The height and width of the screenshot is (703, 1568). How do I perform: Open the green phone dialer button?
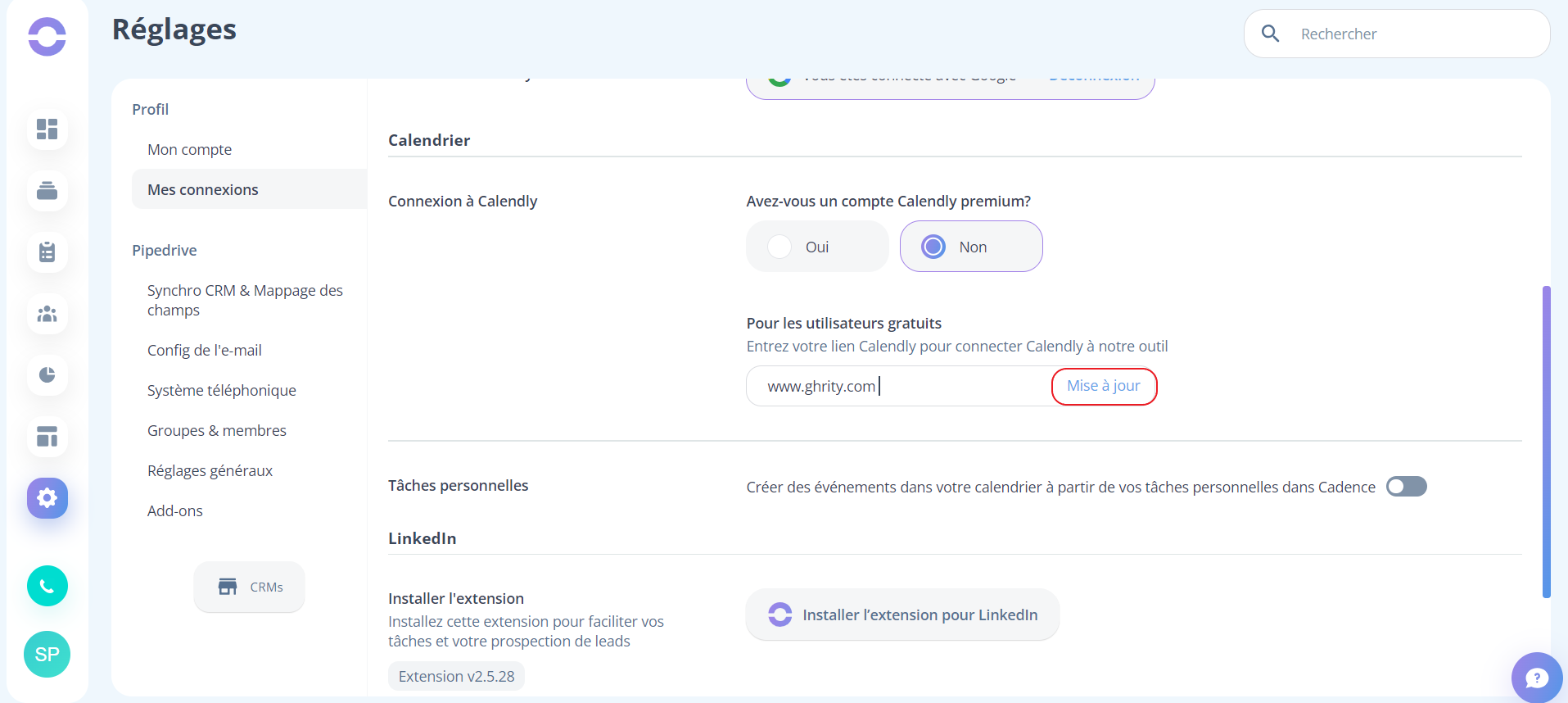47,586
